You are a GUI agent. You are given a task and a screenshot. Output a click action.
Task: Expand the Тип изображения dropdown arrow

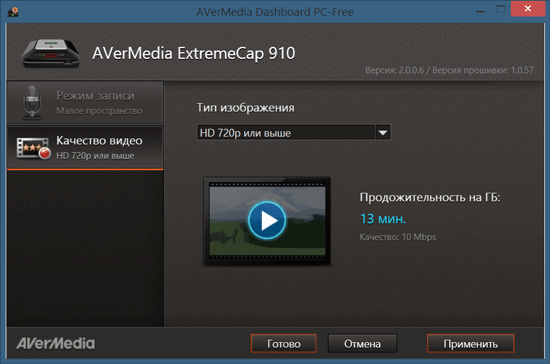(x=383, y=133)
